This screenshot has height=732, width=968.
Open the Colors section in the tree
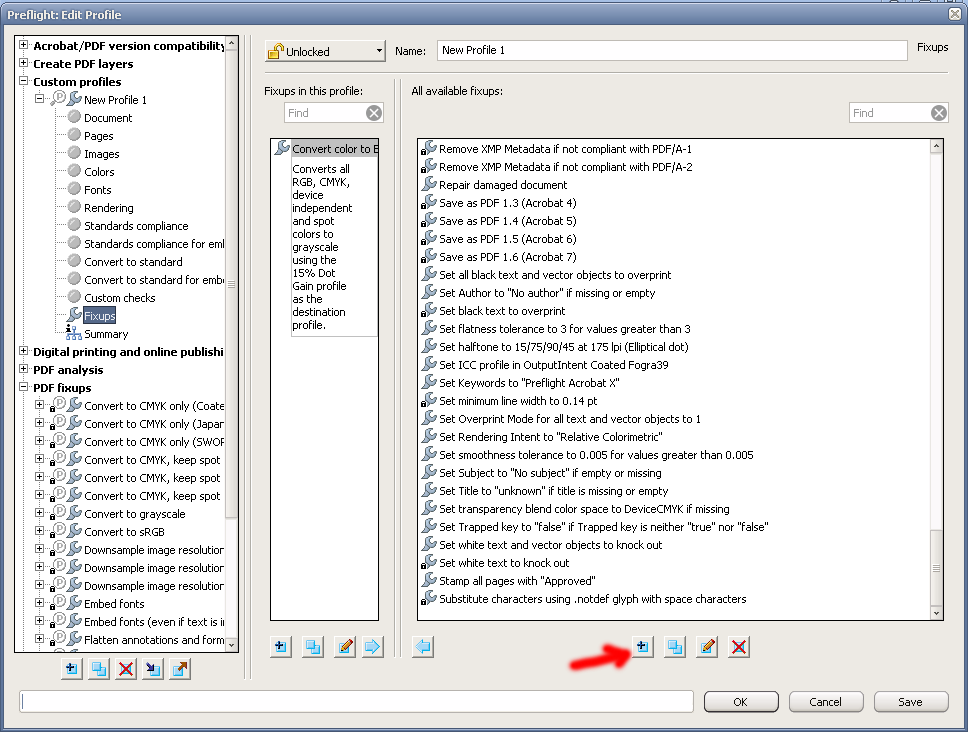[99, 172]
